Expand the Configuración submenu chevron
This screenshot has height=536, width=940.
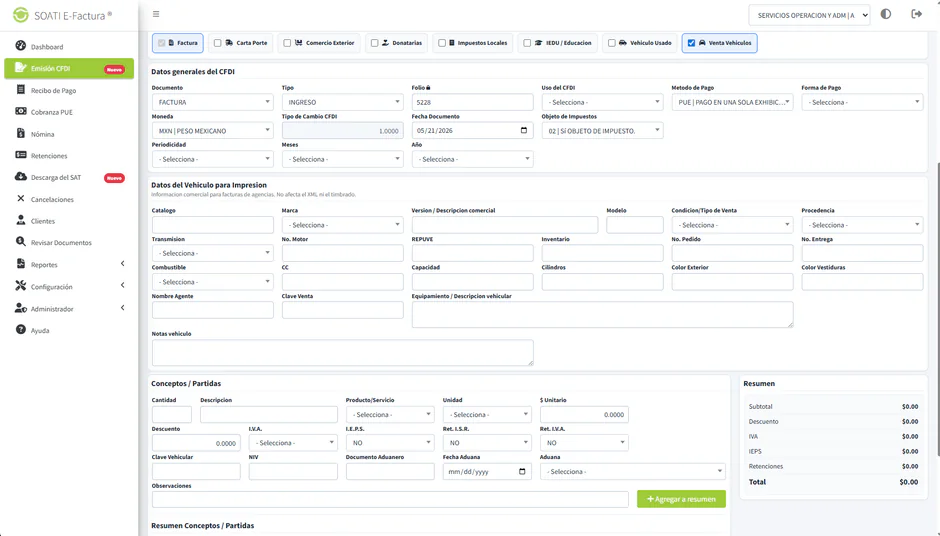122,285
